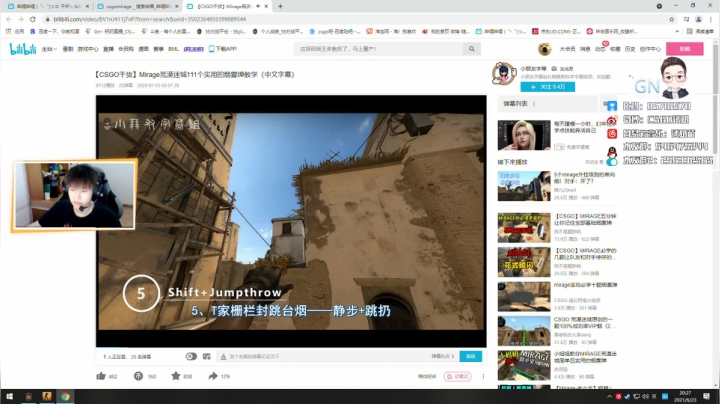Screen dimensions: 720x404
Task: Expand the 主站 dropdown in the bilibili header
Action: click(49, 49)
